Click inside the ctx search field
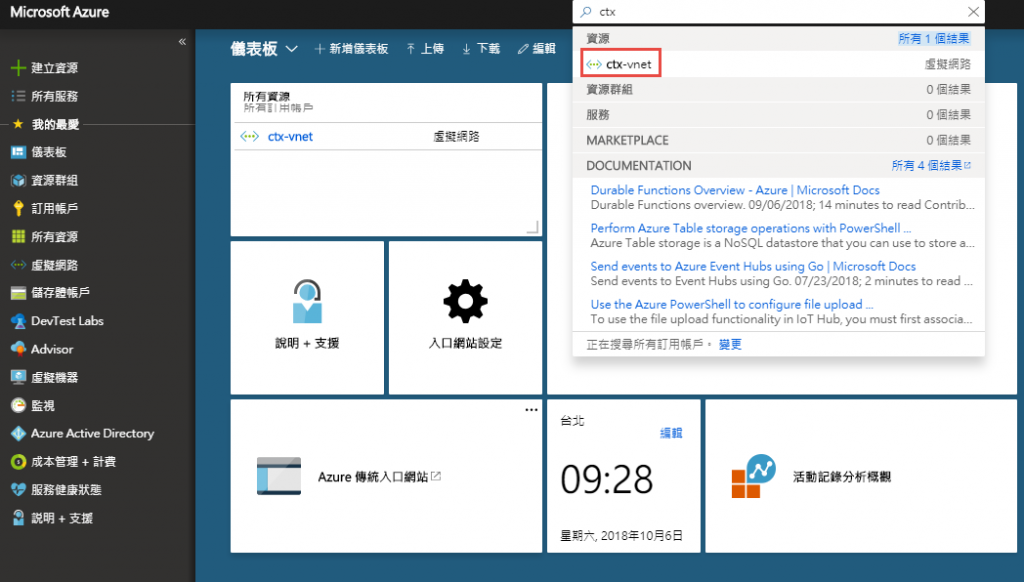This screenshot has width=1024, height=582. (778, 12)
